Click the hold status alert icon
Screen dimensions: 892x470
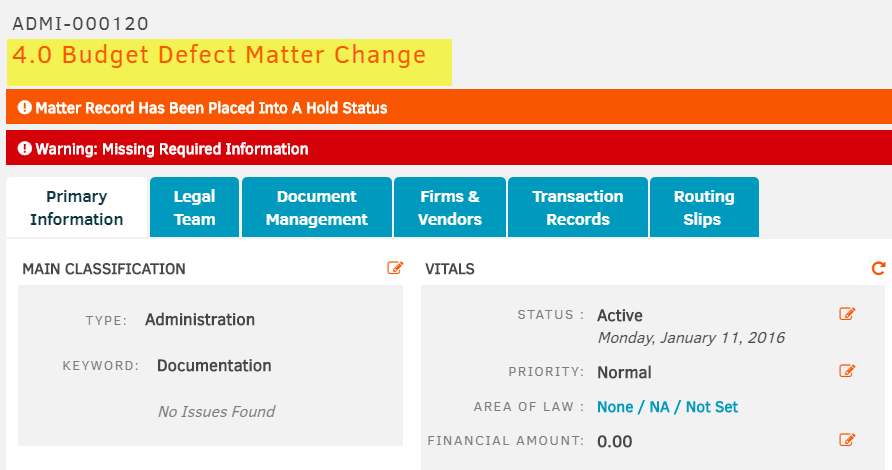click(x=24, y=107)
